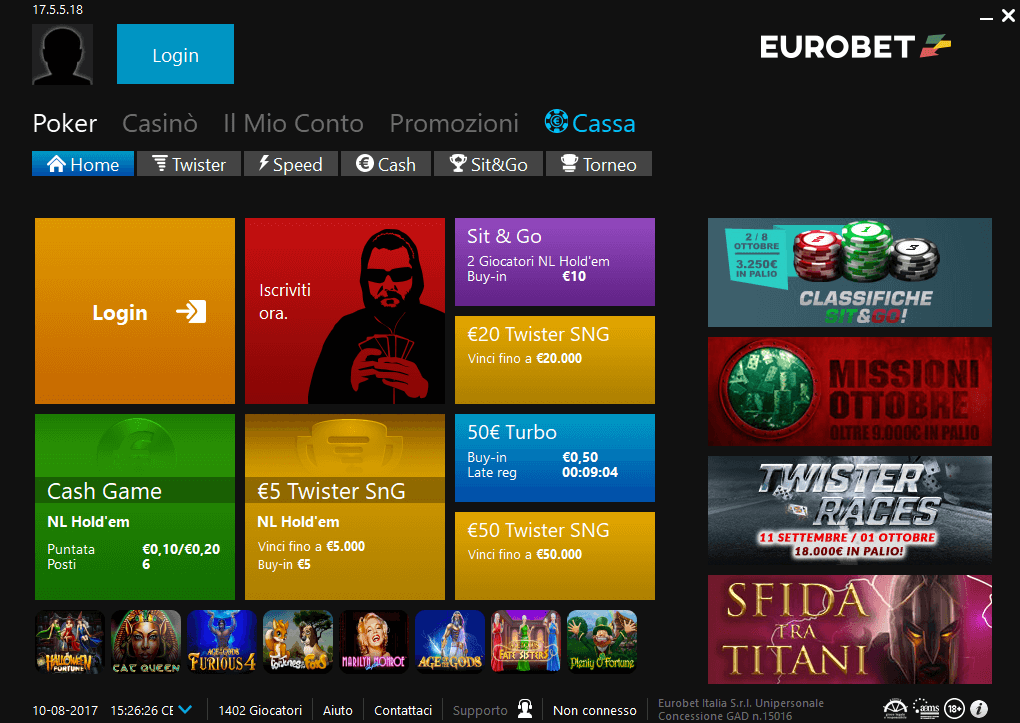1020x723 pixels.
Task: Click the user avatar profile icon
Action: (x=62, y=55)
